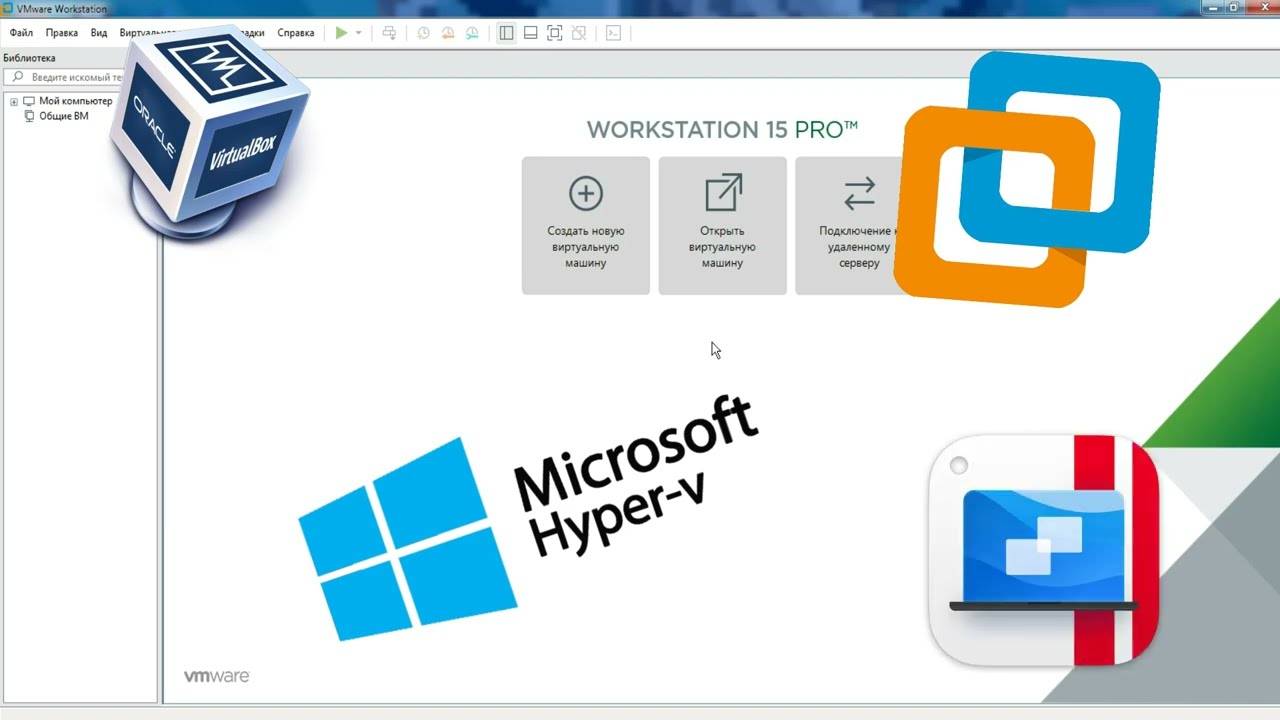Open the Справка menu
The image size is (1280, 720).
pos(295,33)
